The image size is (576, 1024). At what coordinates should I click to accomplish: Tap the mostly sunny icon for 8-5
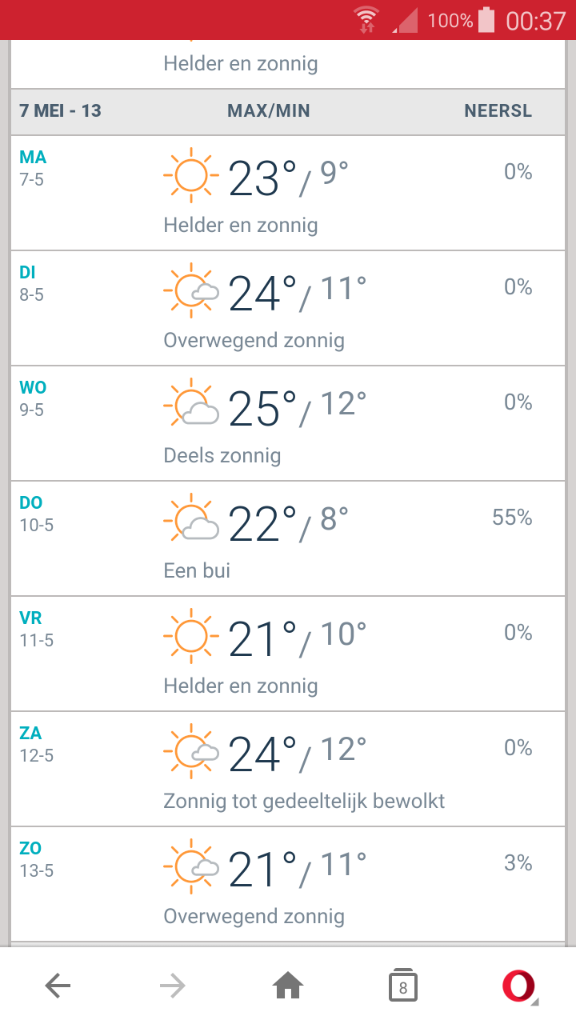point(191,291)
